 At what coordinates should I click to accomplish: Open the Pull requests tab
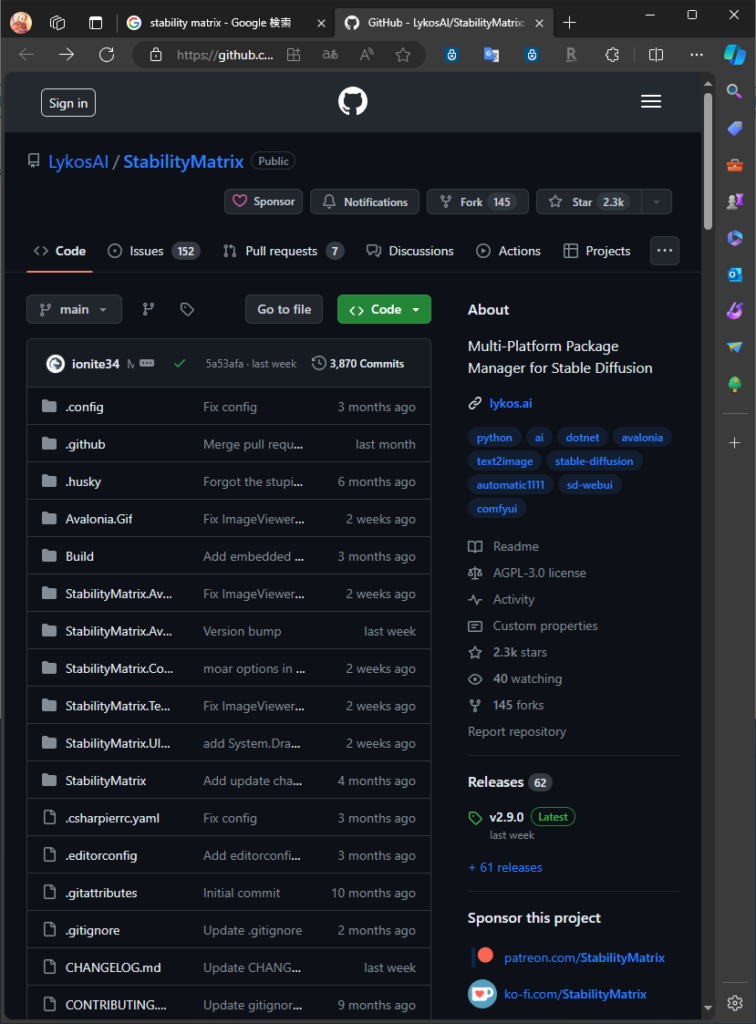coord(283,251)
